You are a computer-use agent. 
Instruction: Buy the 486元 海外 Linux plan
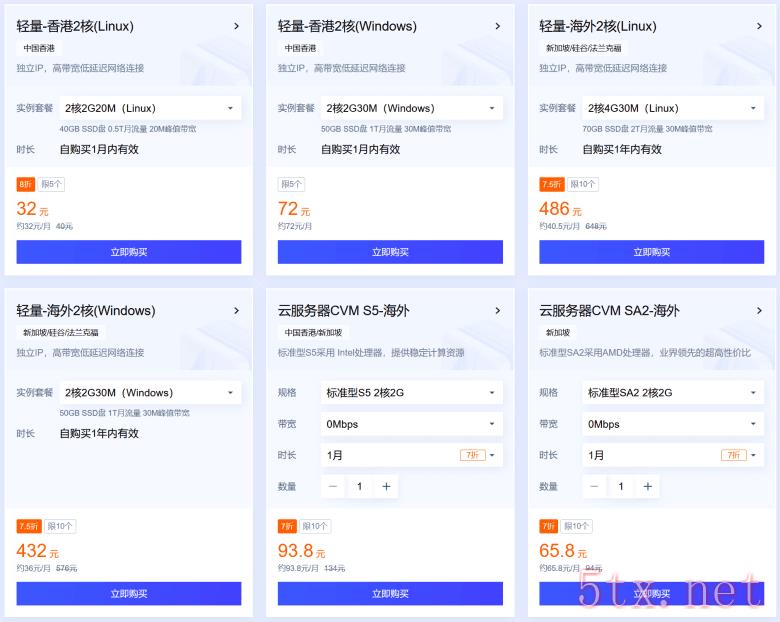click(x=652, y=252)
